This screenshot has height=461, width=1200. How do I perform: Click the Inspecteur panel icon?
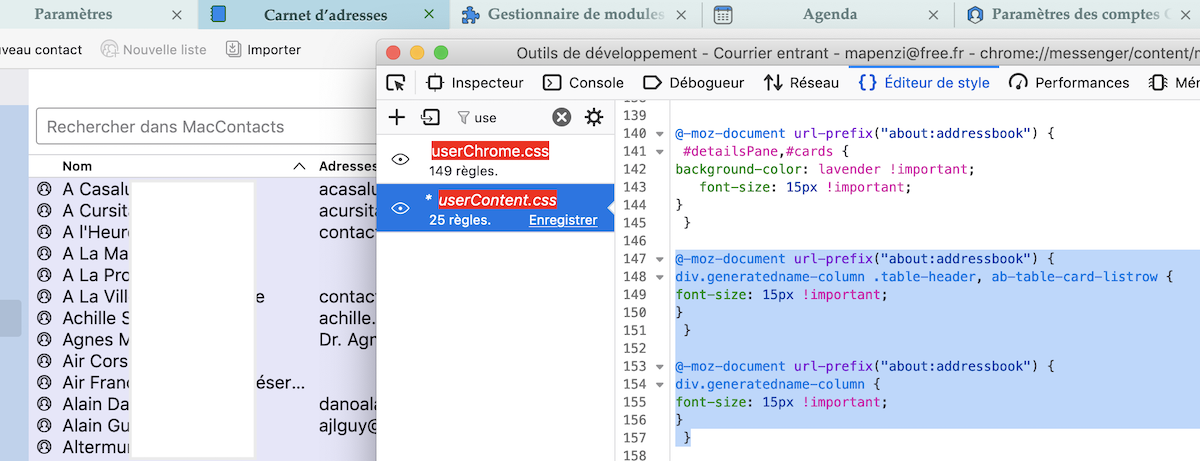[x=435, y=83]
